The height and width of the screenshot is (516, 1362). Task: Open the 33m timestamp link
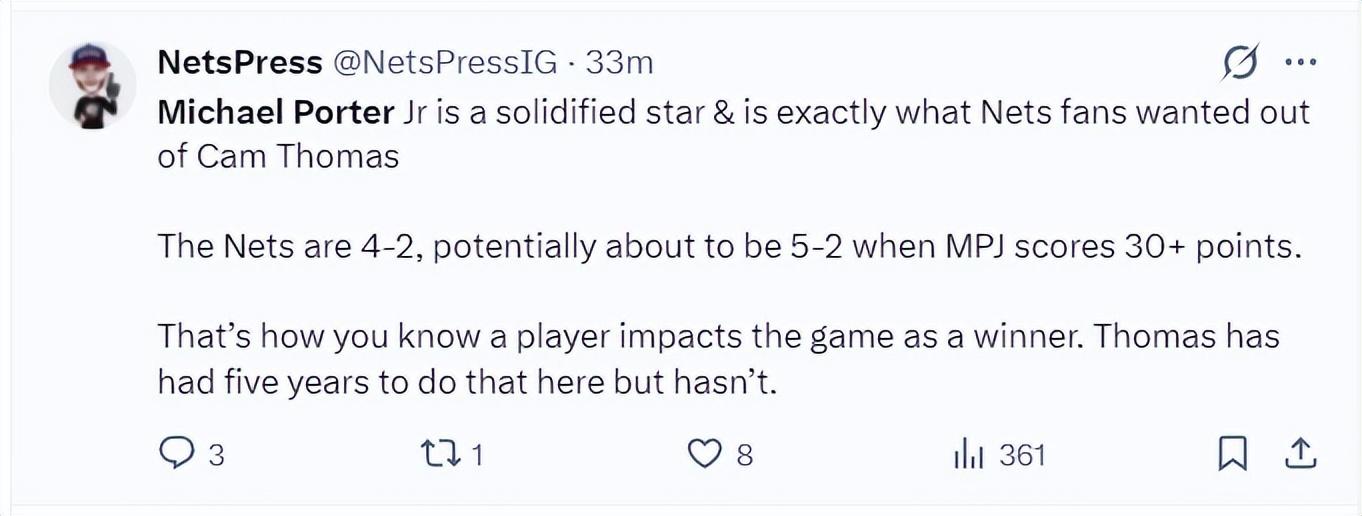(619, 63)
